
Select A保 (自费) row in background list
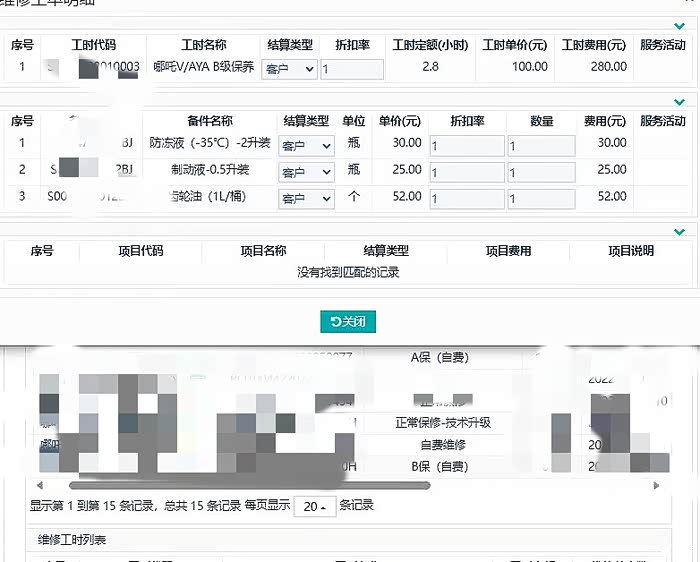pos(440,358)
